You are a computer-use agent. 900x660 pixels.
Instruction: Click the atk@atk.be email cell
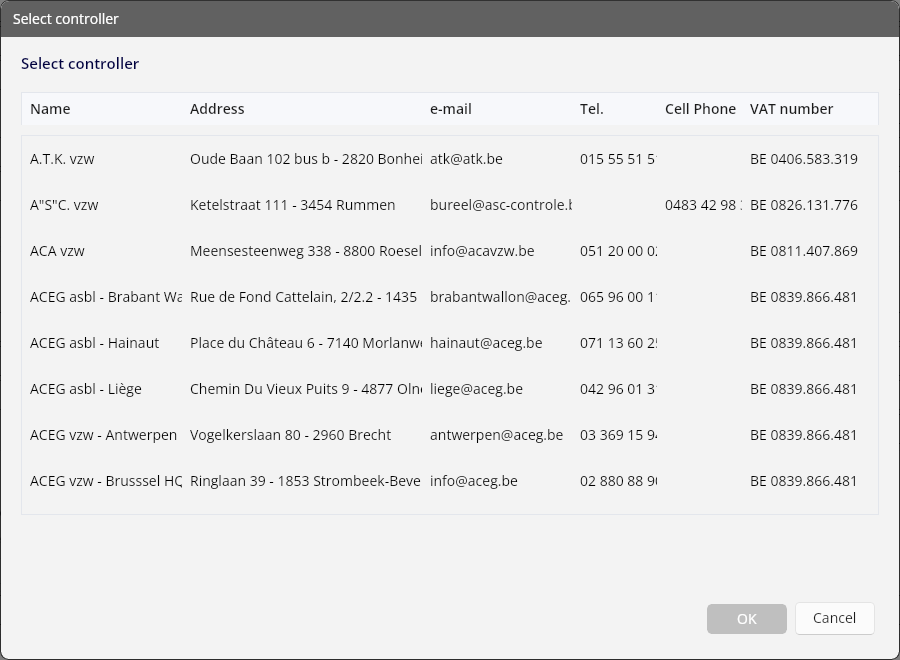pos(466,159)
